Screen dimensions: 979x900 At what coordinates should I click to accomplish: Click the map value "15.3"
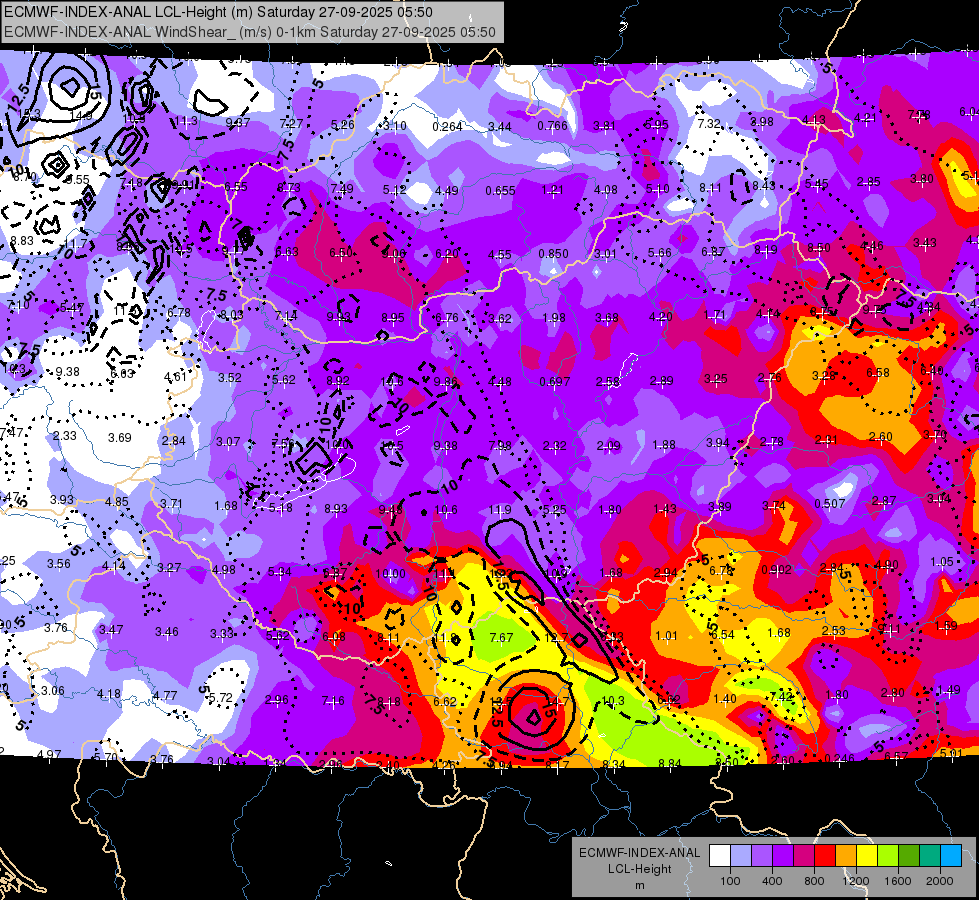point(29,114)
